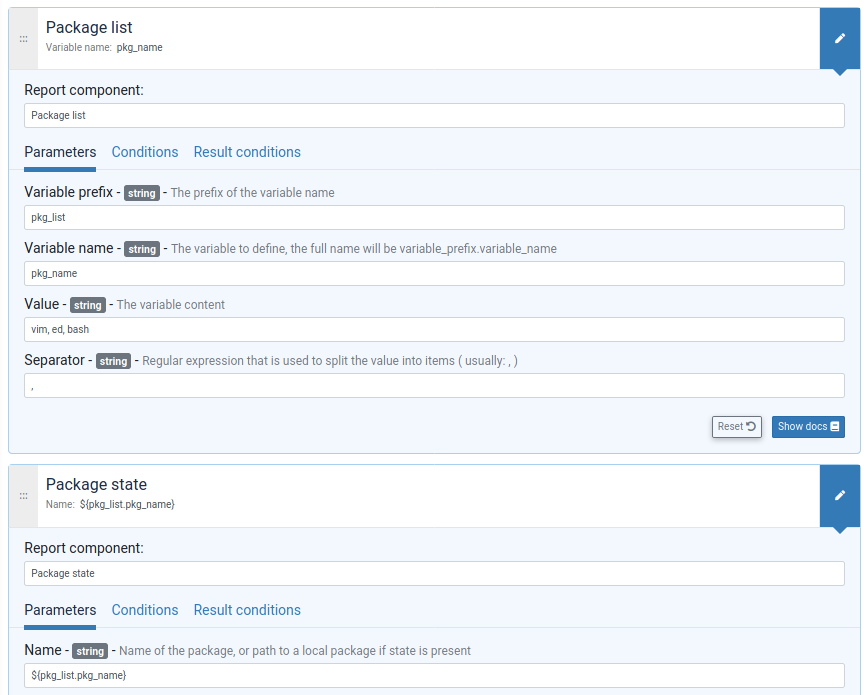Click the Report component field of Package state
The height and width of the screenshot is (695, 867).
tap(434, 573)
